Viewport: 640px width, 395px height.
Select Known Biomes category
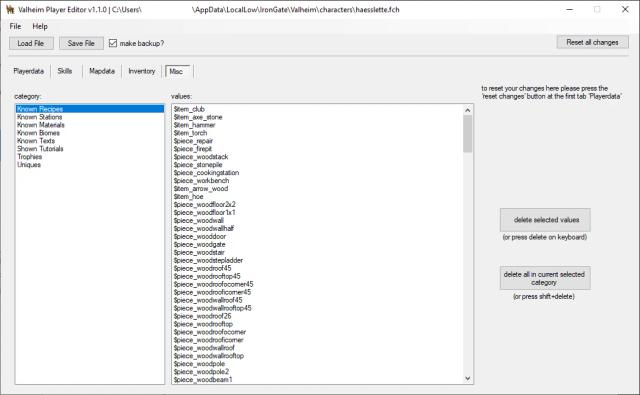(90, 133)
